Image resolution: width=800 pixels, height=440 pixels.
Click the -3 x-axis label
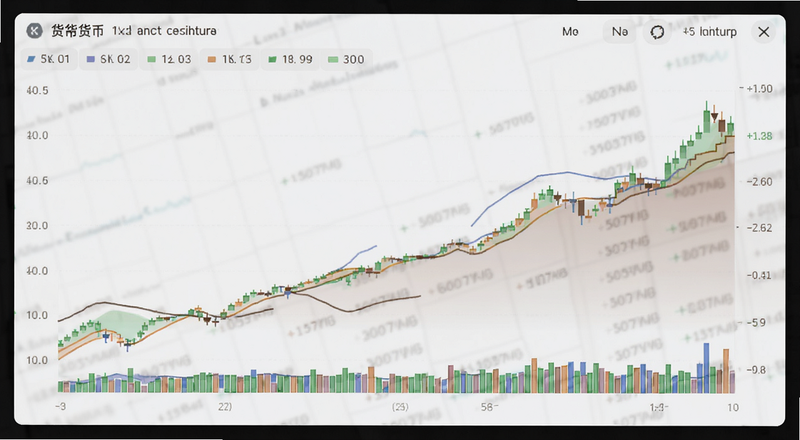60,407
